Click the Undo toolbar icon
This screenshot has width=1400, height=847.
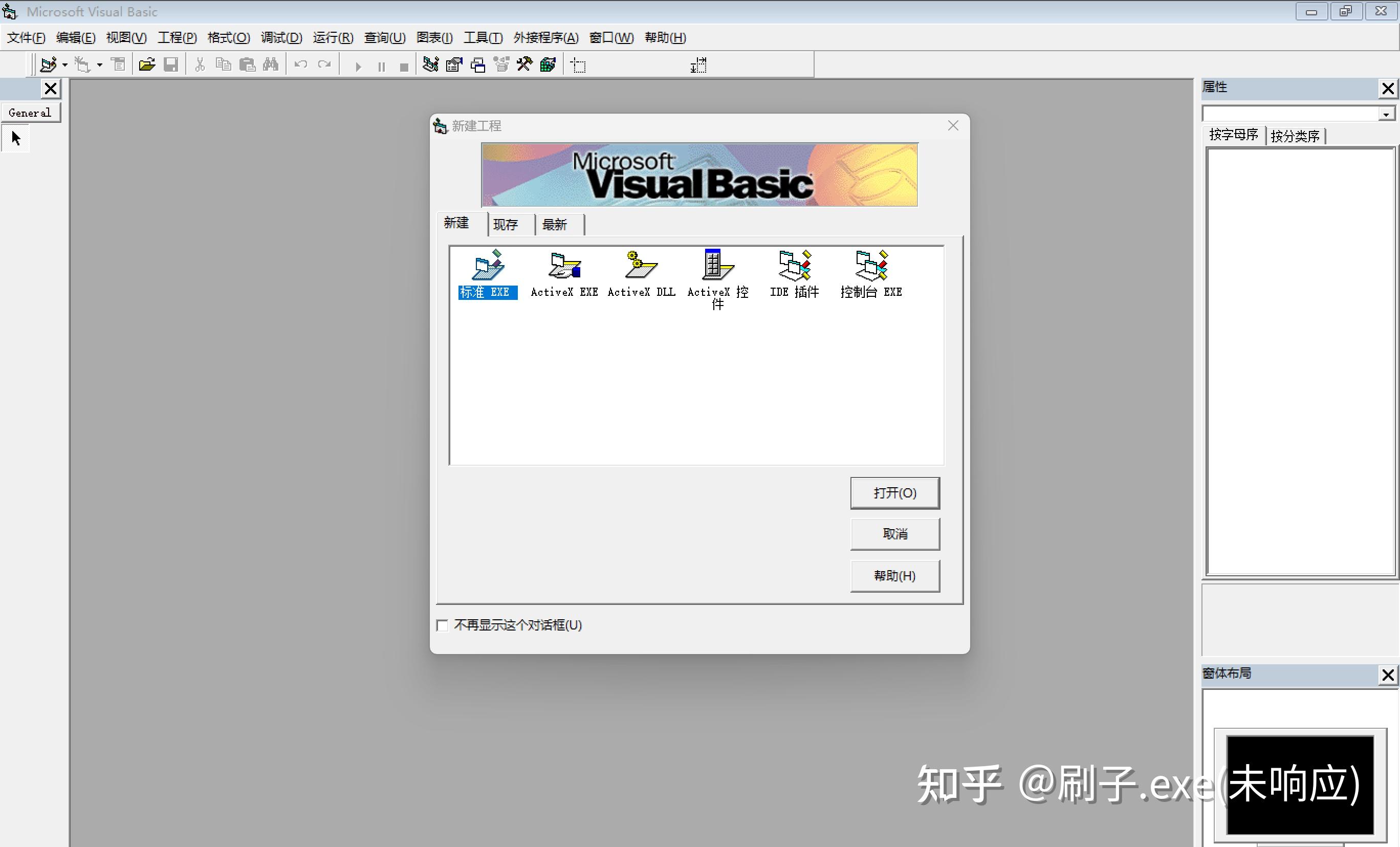300,65
